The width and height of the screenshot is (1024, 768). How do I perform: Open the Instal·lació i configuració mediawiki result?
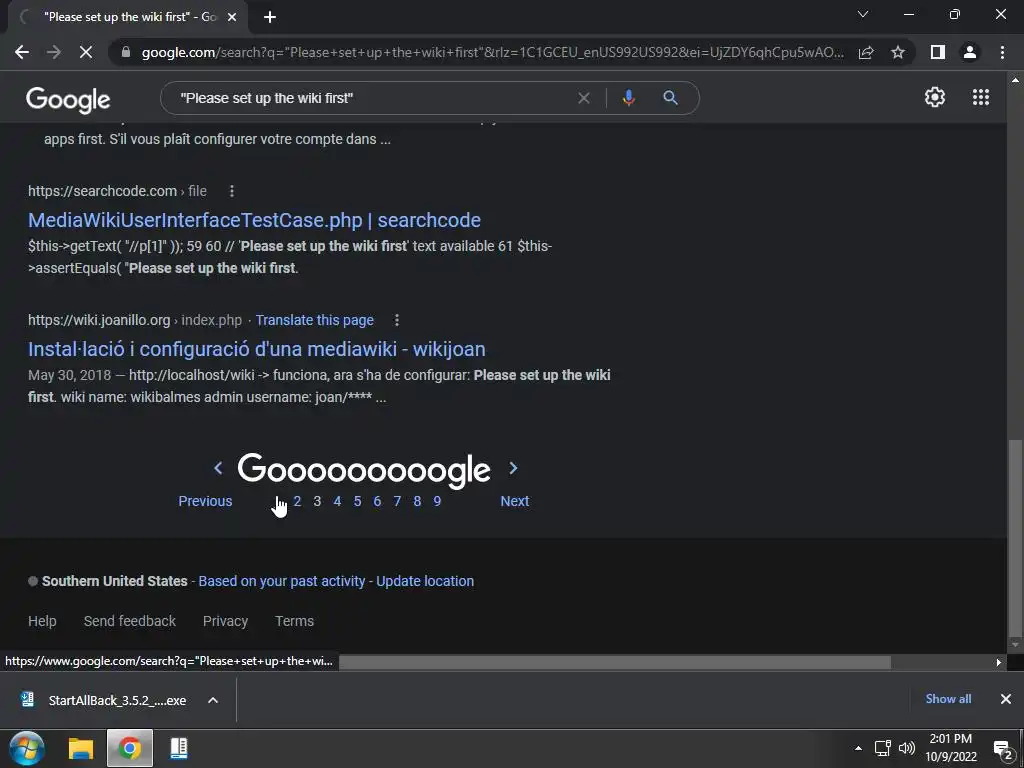257,349
